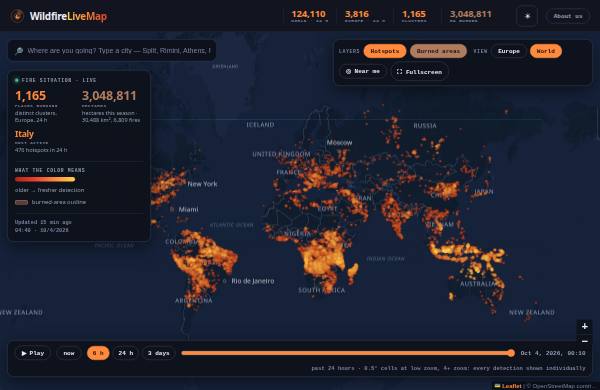Click the 470 hotspots in 24 h text
Viewport: 600px width, 390px height.
point(41,150)
